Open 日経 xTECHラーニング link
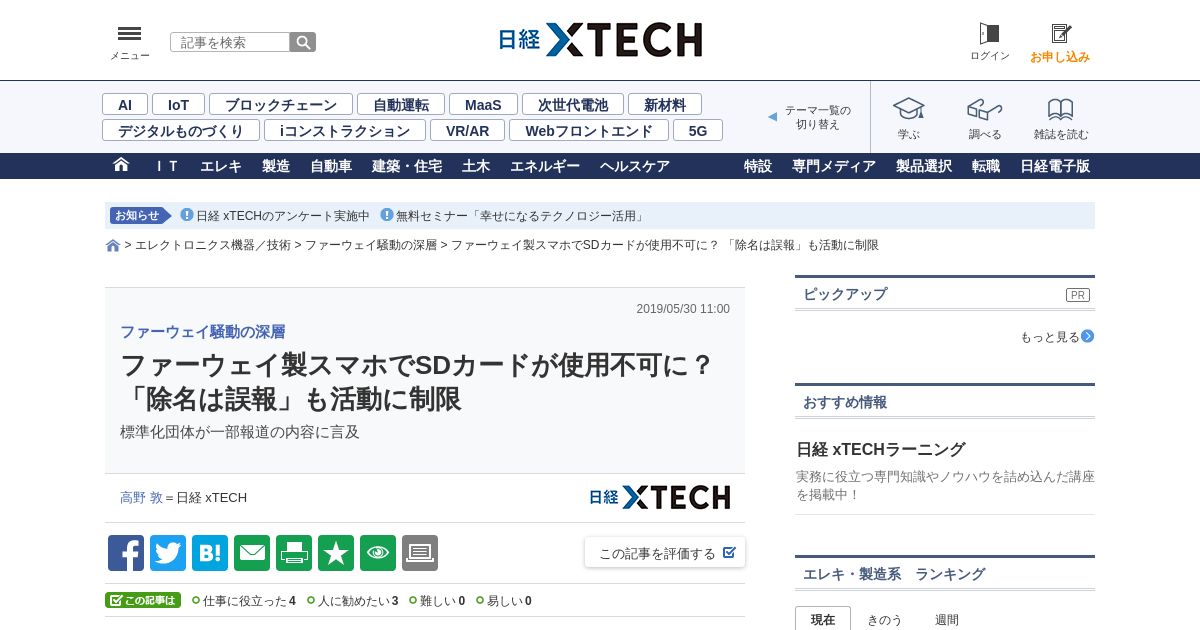The height and width of the screenshot is (630, 1200). point(881,449)
